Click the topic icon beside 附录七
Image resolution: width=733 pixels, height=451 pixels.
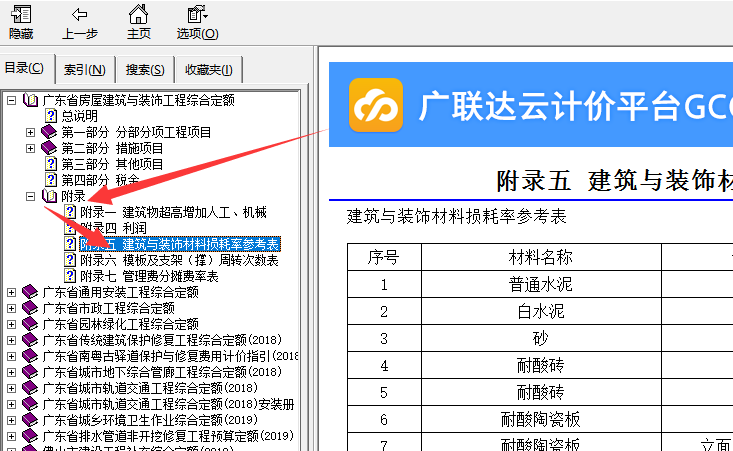[70, 276]
